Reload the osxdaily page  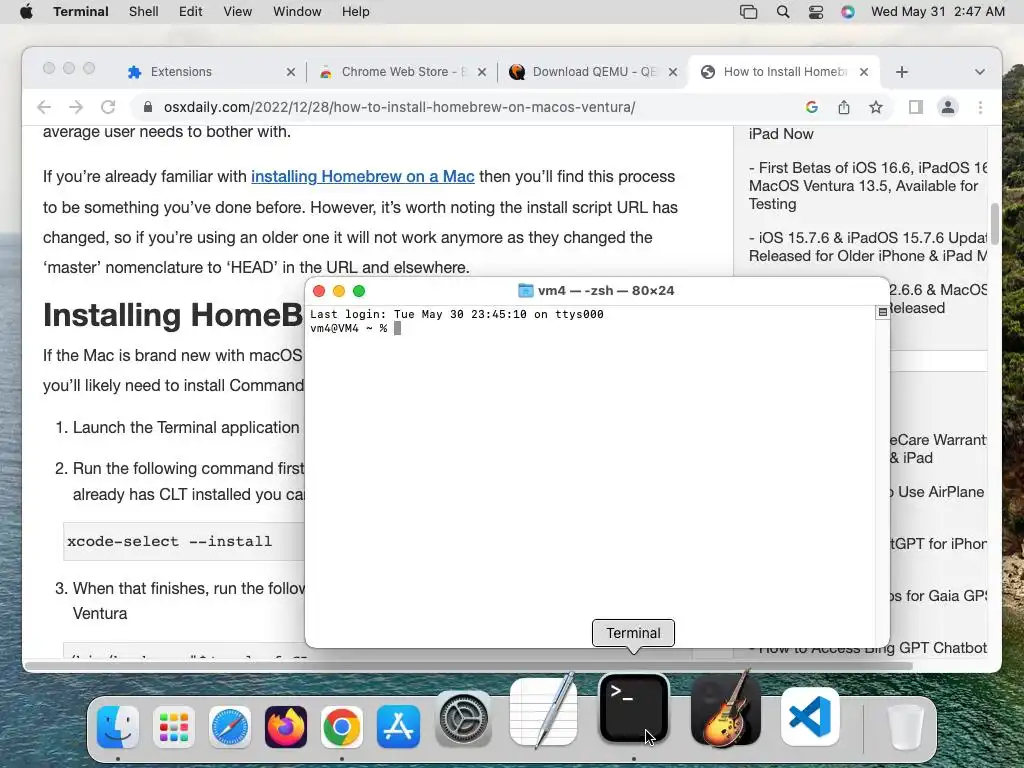coord(108,107)
